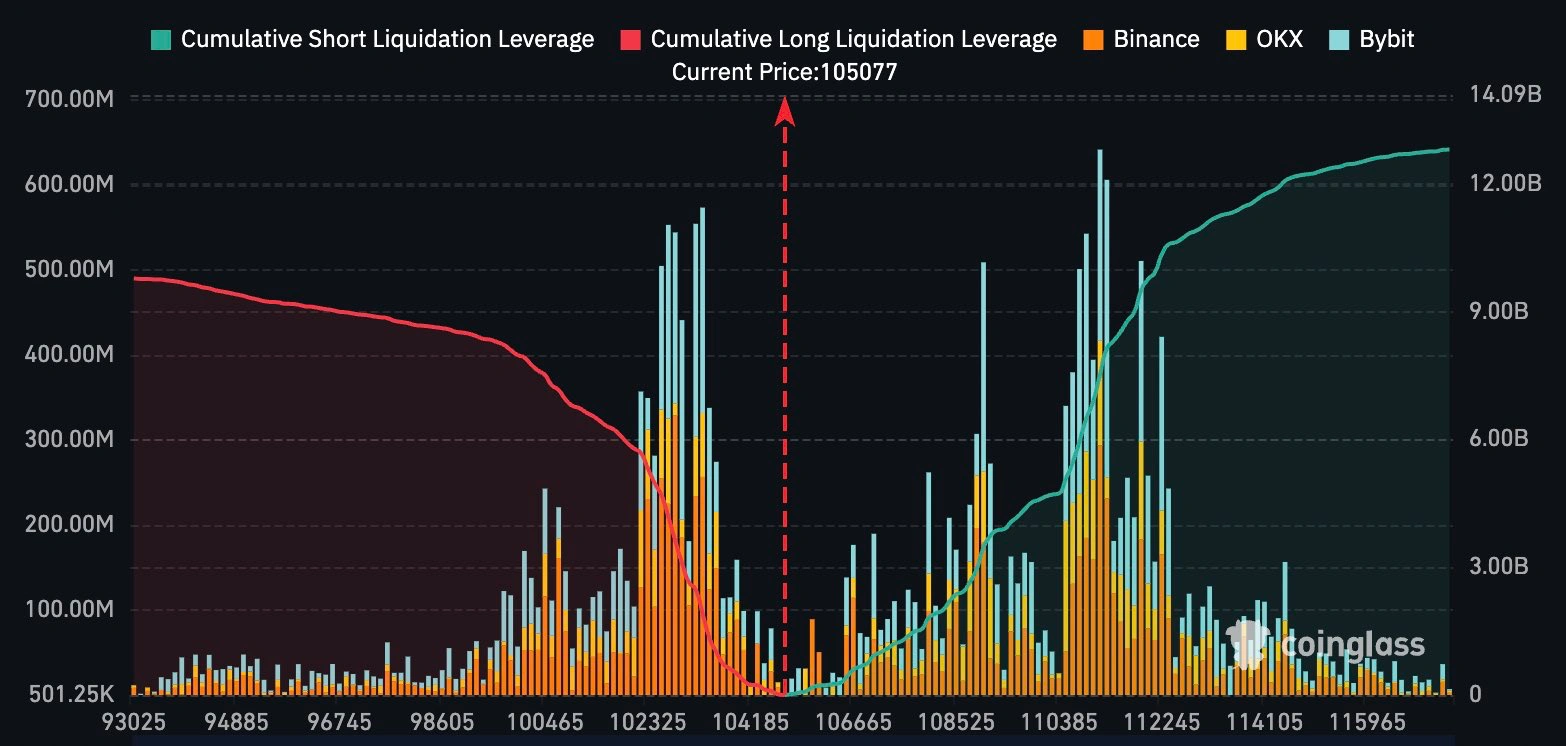Click the light blue Bybit legend swatch

[x=1340, y=40]
